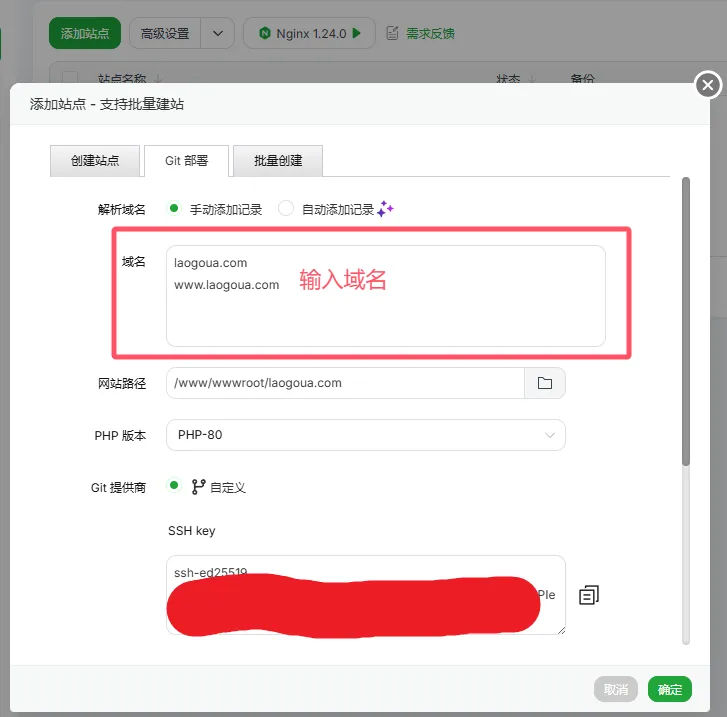
Task: Confirm with the 确定 button
Action: click(x=670, y=690)
